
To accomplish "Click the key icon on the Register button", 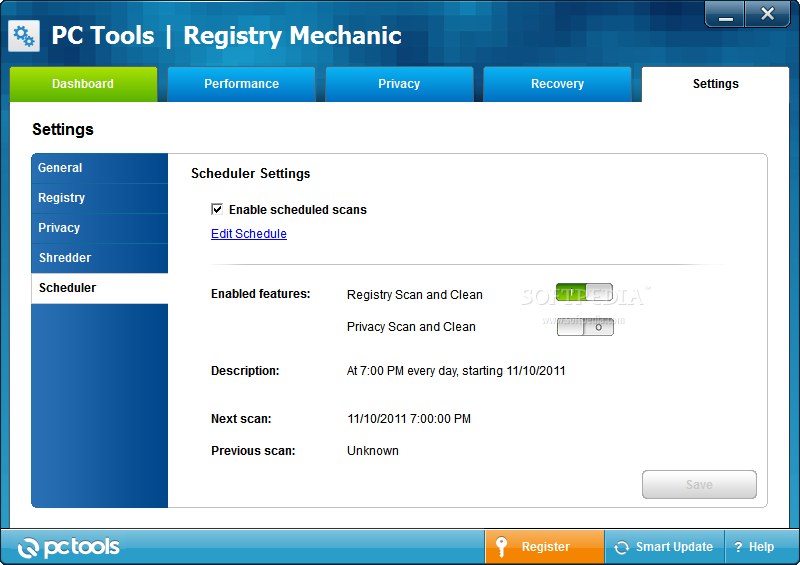I will pos(502,547).
